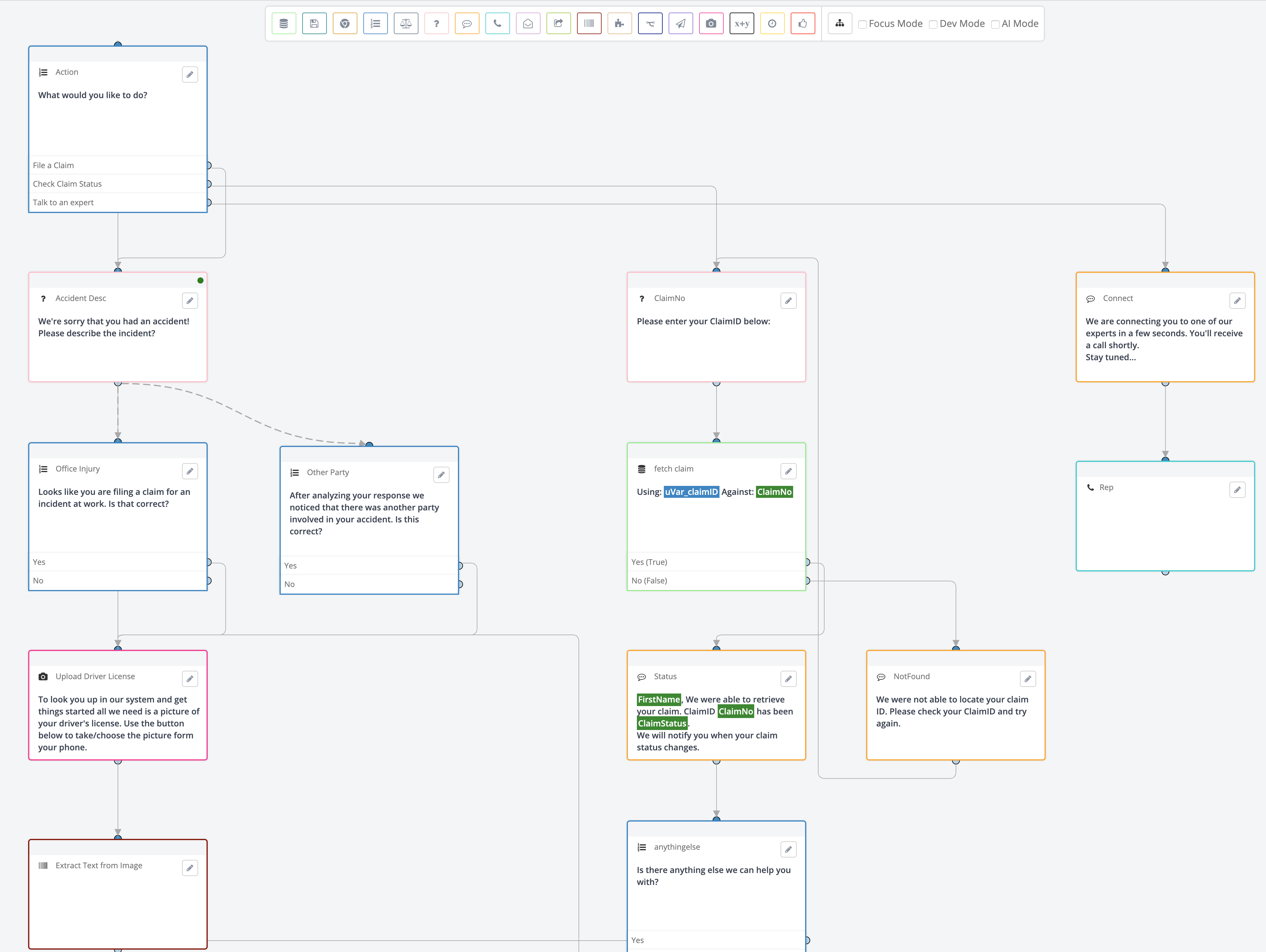Select the barcode extraction node icon
The height and width of the screenshot is (952, 1266).
(x=589, y=23)
